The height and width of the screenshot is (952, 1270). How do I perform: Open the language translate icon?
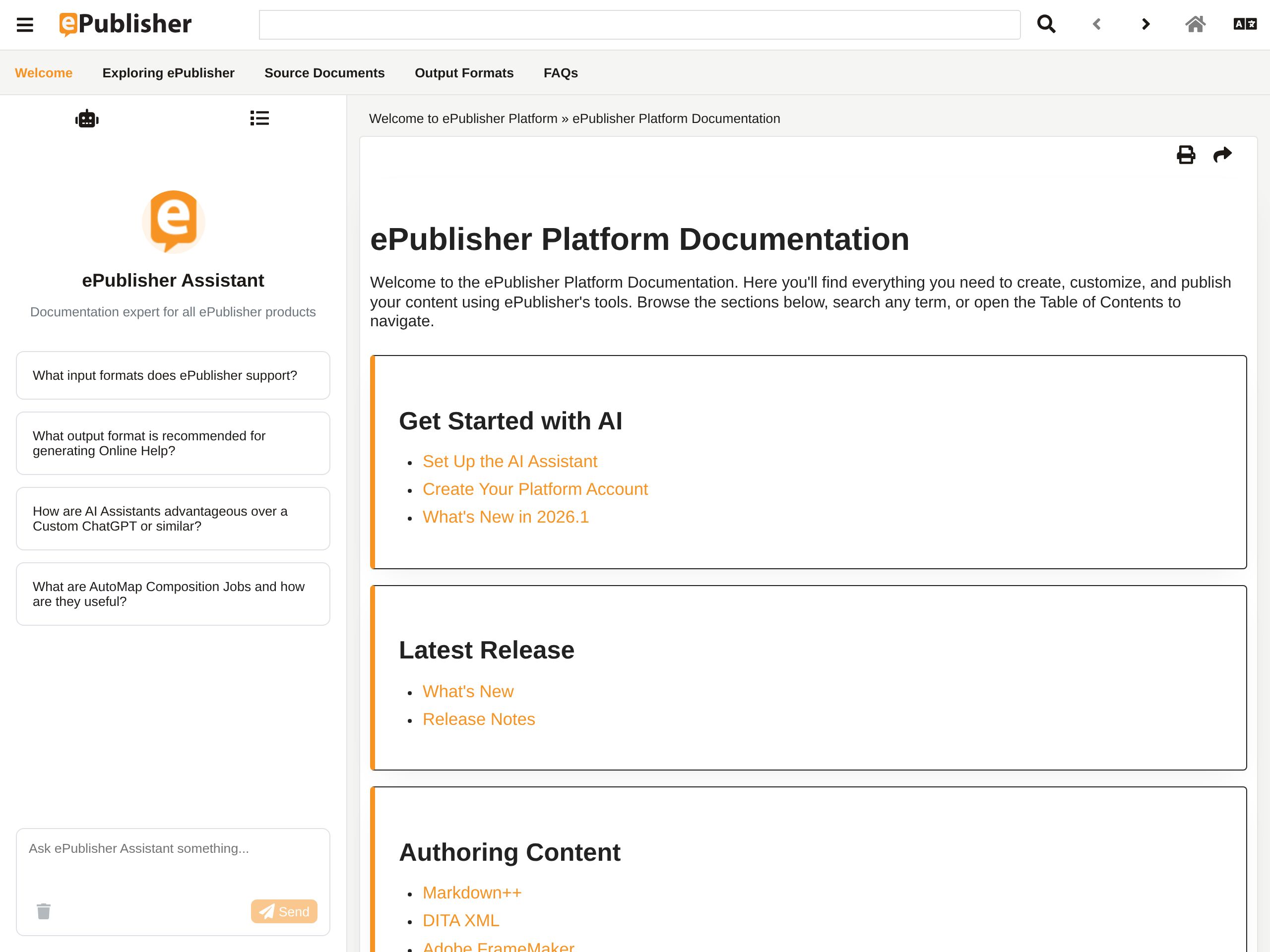pyautogui.click(x=1245, y=24)
